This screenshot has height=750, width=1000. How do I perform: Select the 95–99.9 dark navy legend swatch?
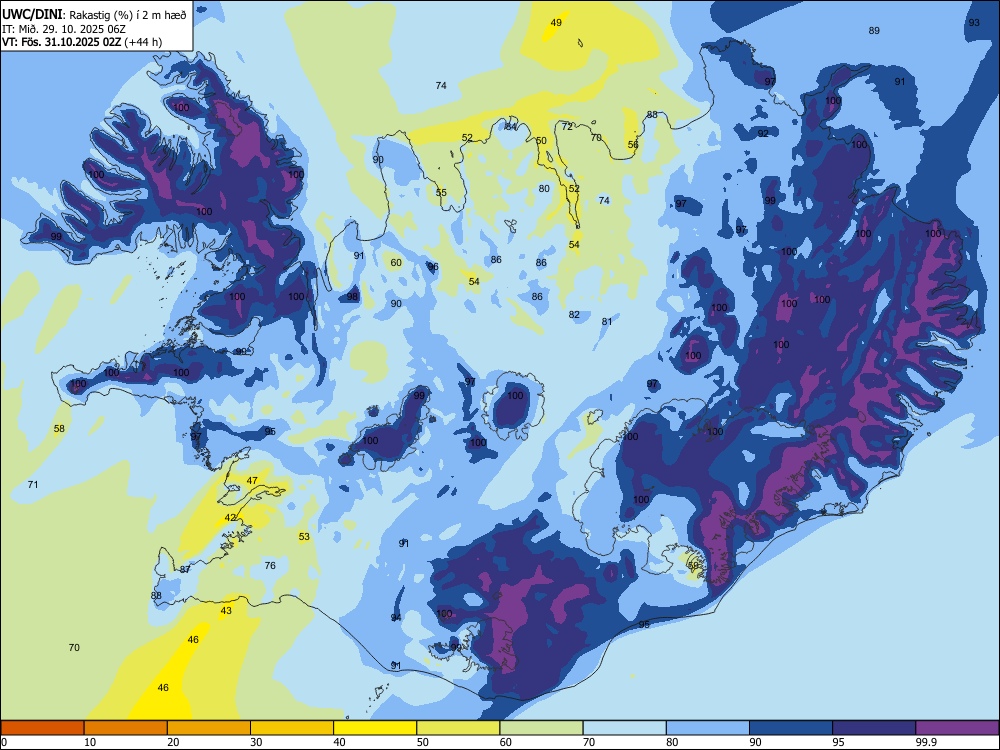click(x=874, y=728)
